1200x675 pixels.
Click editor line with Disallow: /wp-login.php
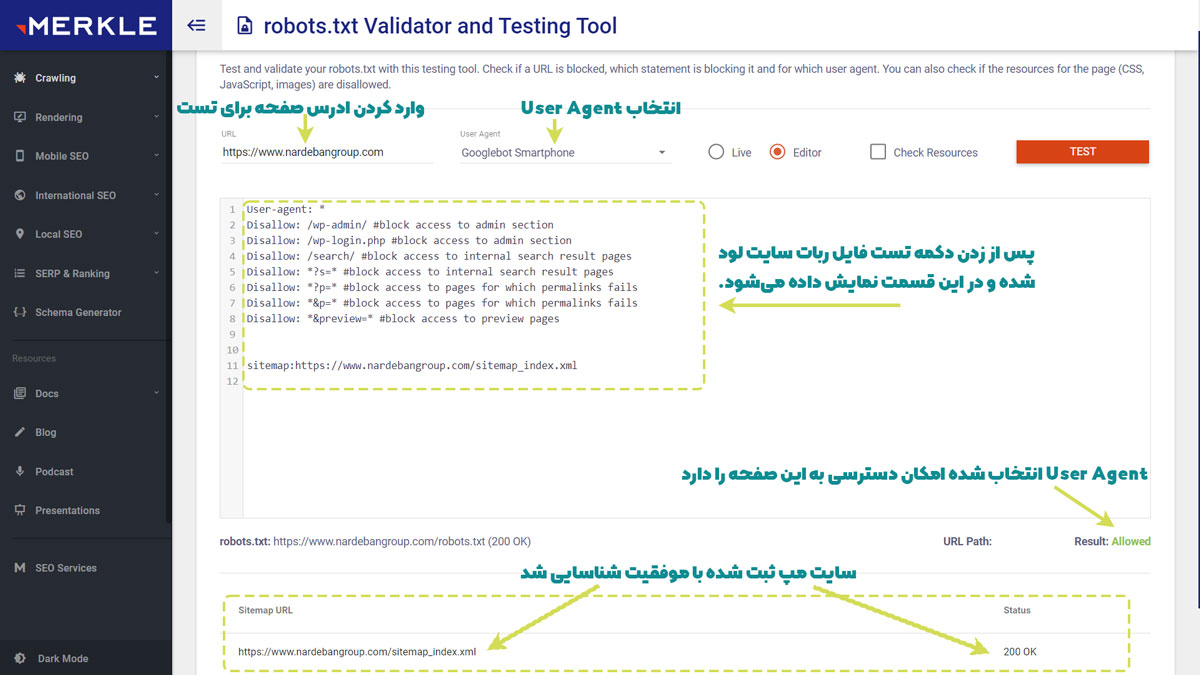409,241
